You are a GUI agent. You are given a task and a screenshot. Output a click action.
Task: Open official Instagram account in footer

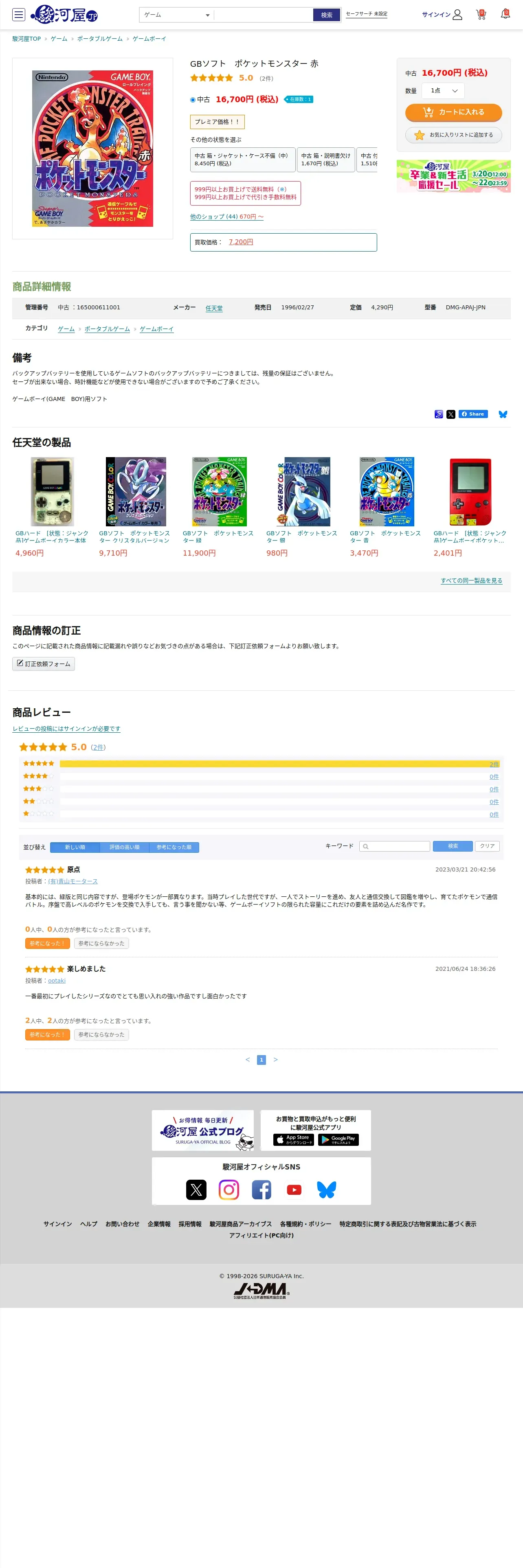(229, 1189)
